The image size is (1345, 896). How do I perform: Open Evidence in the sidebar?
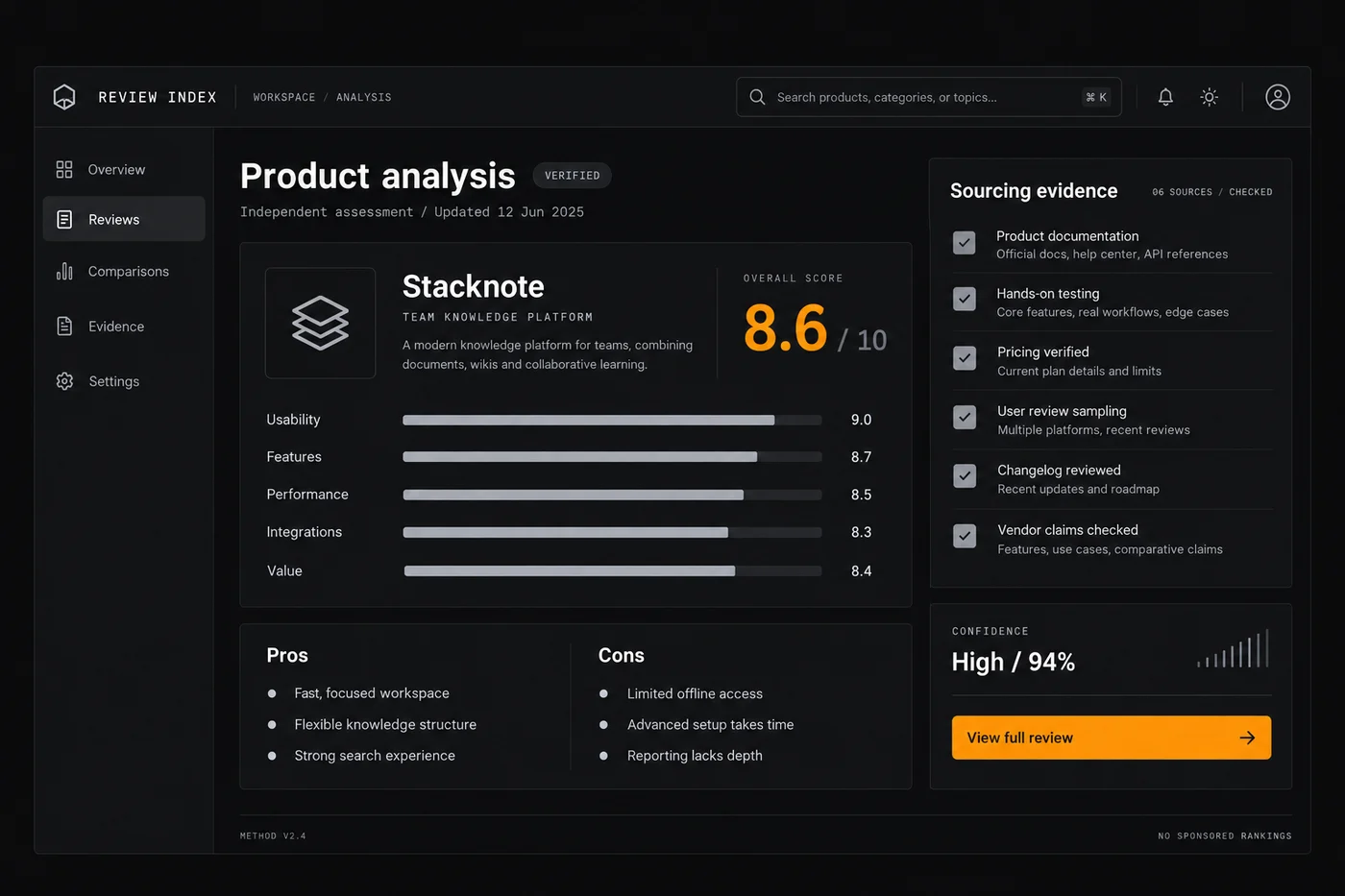pos(124,327)
